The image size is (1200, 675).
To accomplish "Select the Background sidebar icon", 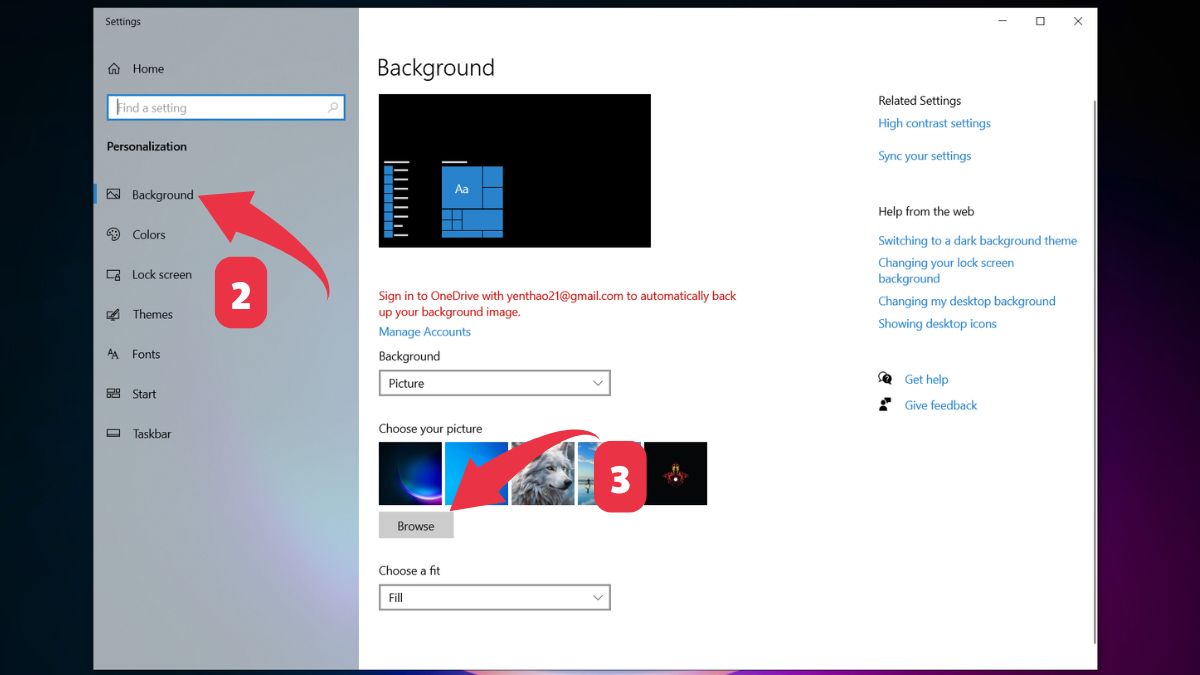I will (x=112, y=194).
